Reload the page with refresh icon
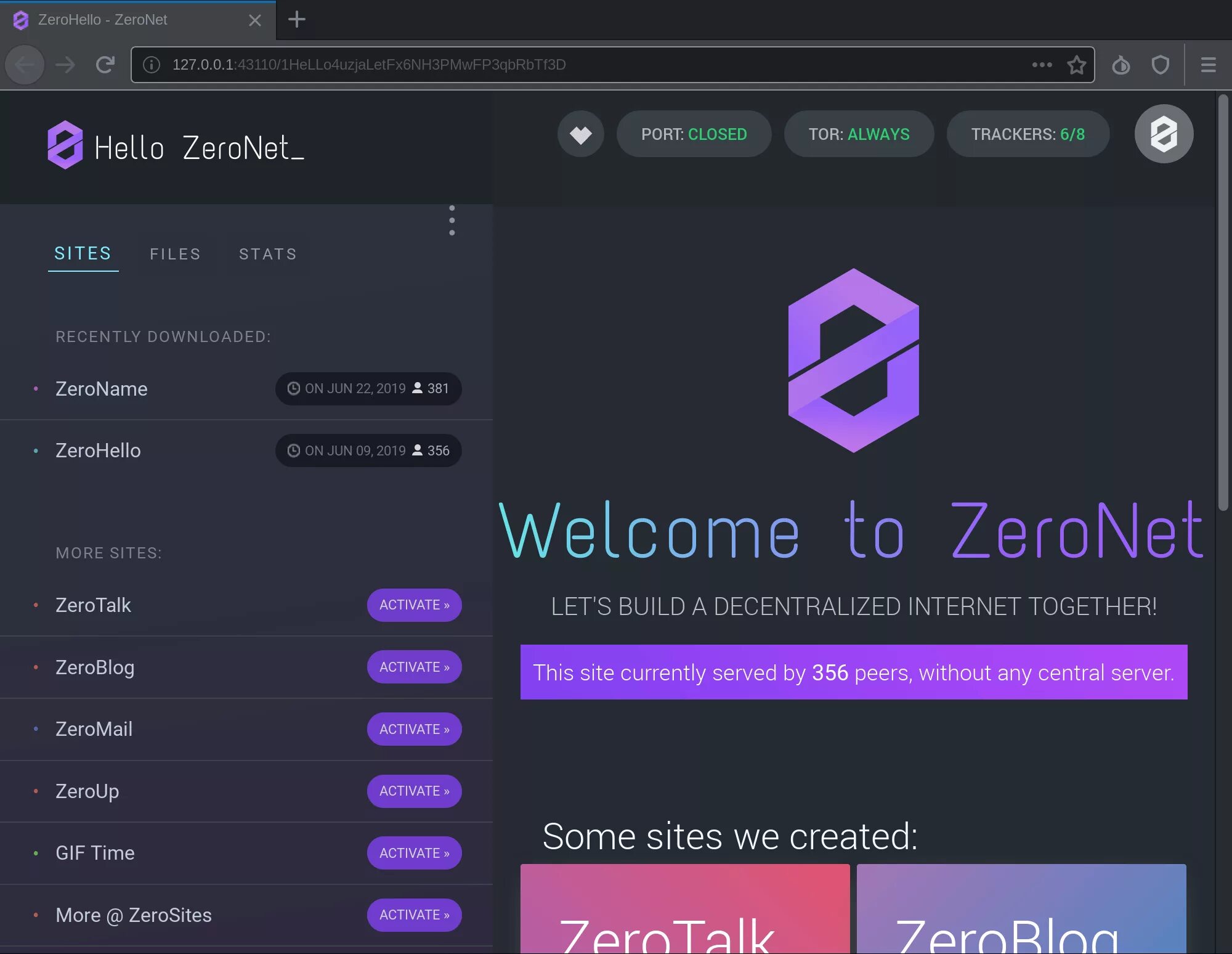 pos(105,65)
